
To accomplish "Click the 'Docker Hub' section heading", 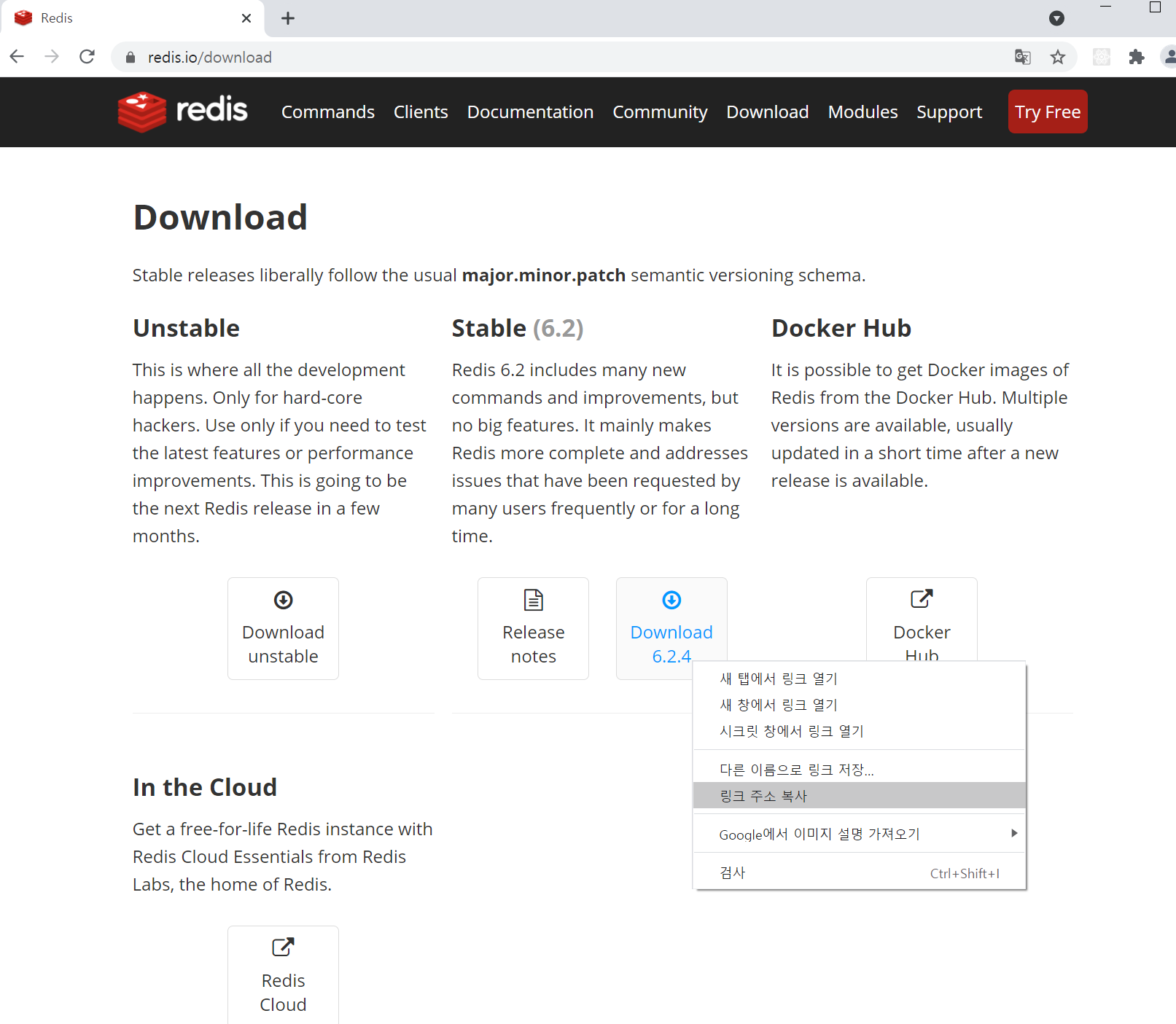I will 841,328.
